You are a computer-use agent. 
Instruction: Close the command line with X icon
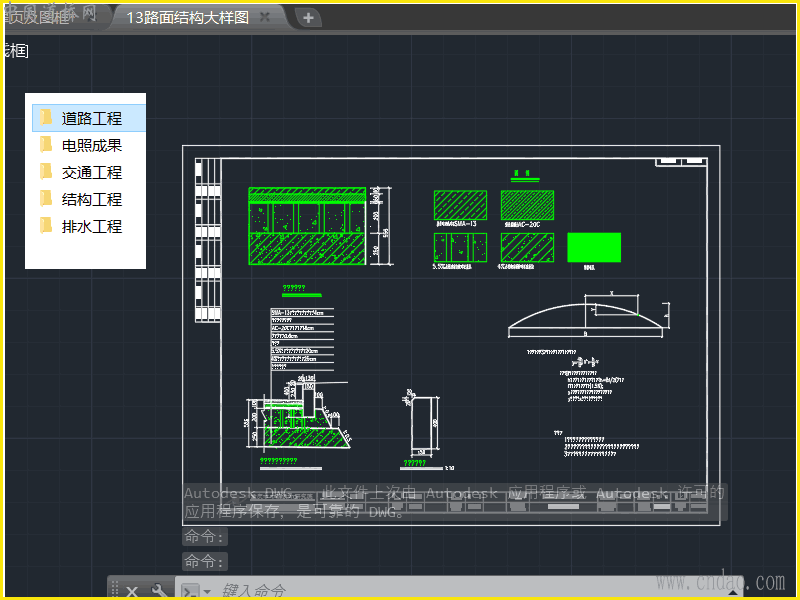[x=132, y=591]
